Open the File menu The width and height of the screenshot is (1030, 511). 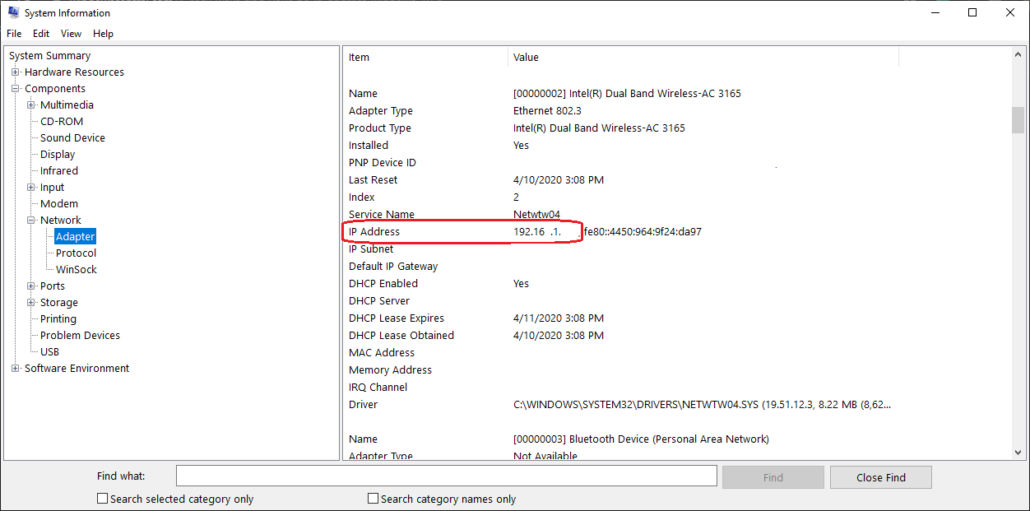click(14, 33)
